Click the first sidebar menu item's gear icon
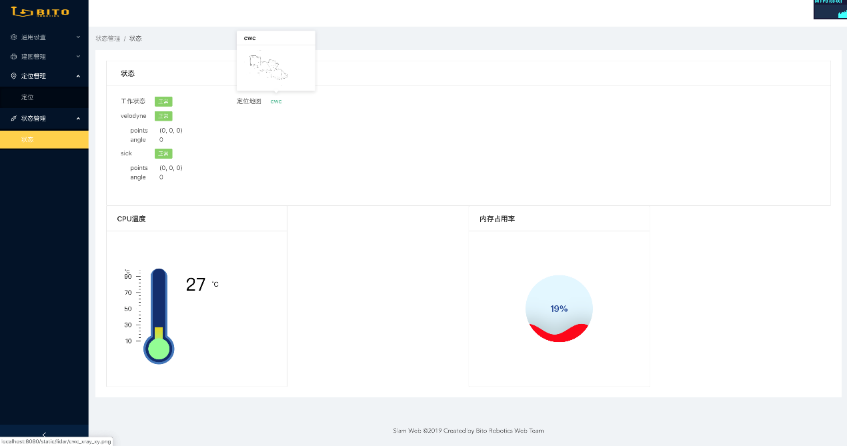Viewport: 847px width, 446px height. coord(13,37)
